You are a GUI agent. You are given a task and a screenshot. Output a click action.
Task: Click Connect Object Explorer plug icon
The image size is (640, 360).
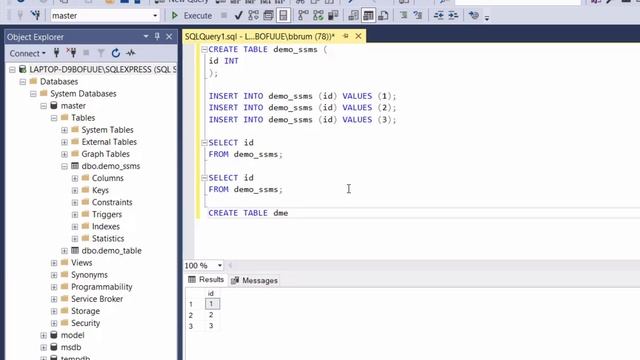click(56, 53)
